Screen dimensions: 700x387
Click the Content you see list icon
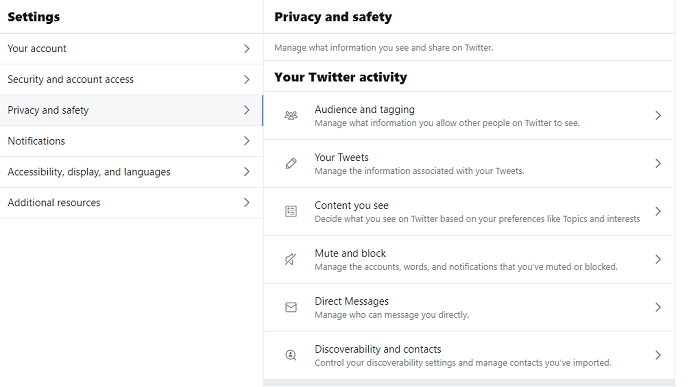291,211
